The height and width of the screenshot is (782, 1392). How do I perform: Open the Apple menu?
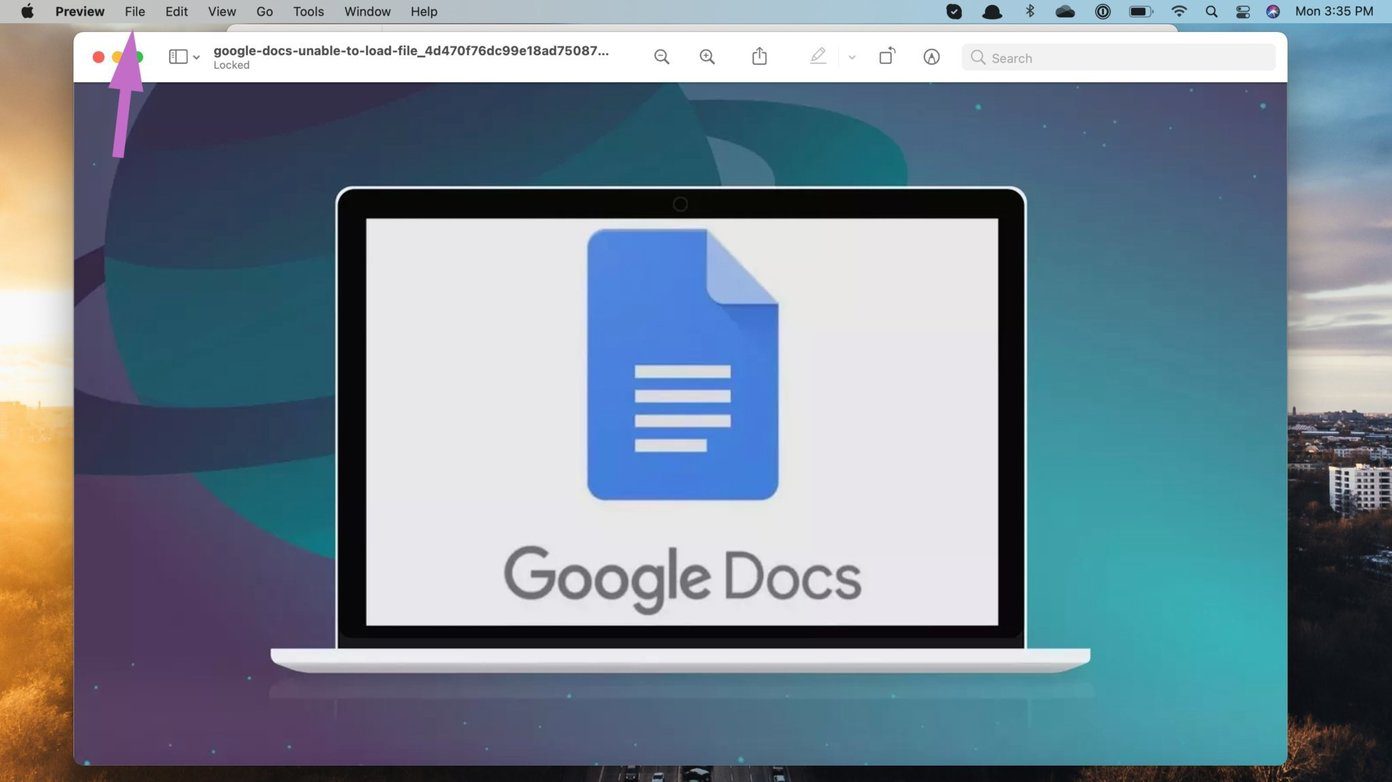[27, 11]
